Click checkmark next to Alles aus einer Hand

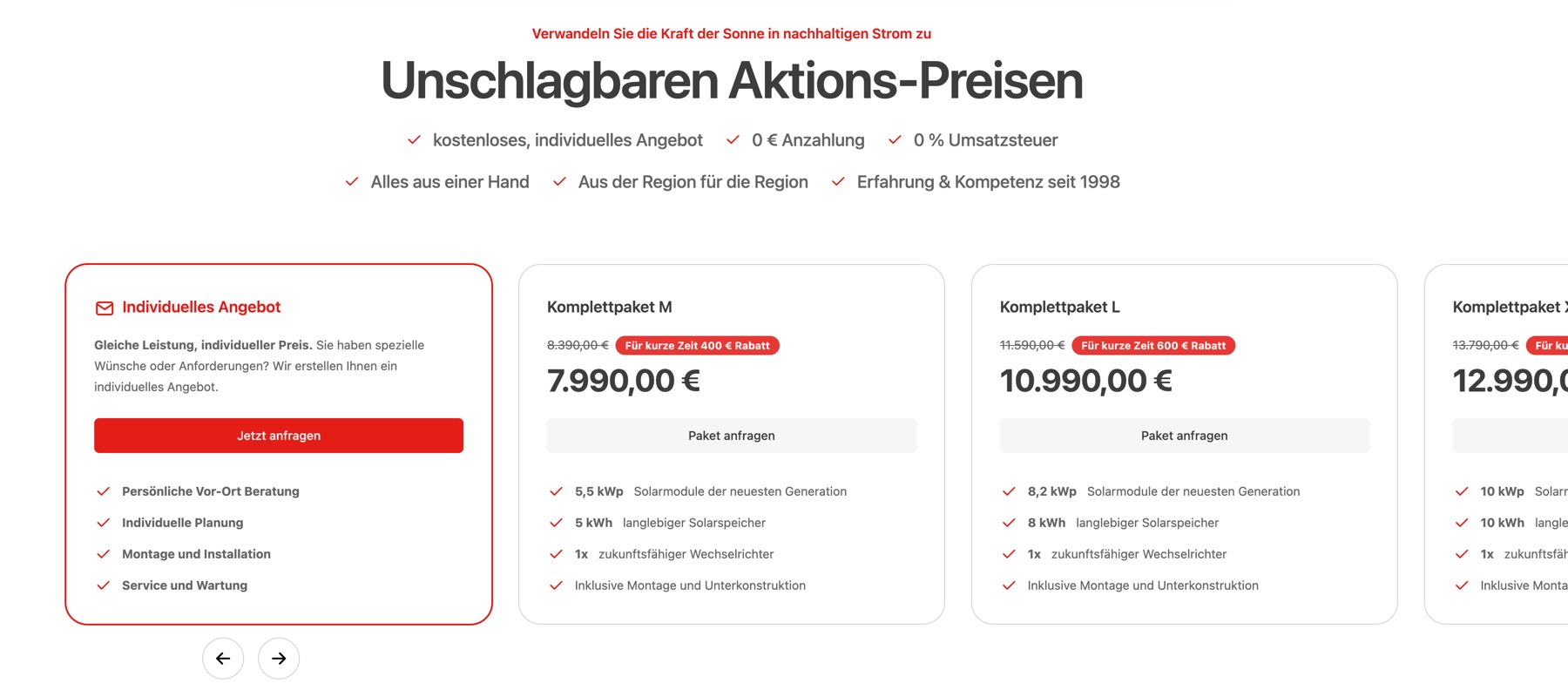tap(352, 182)
